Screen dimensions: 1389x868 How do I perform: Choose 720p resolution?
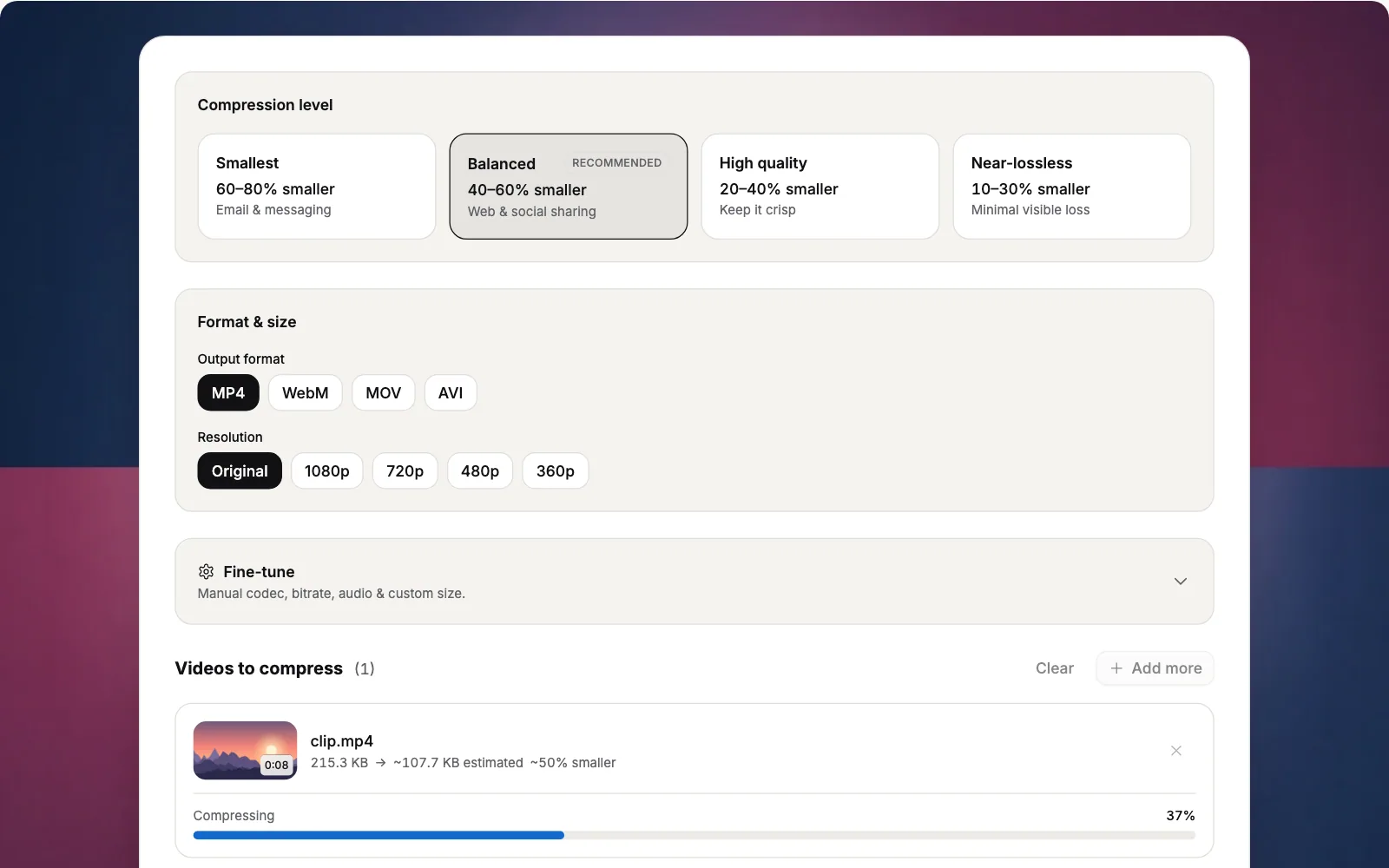tap(405, 470)
